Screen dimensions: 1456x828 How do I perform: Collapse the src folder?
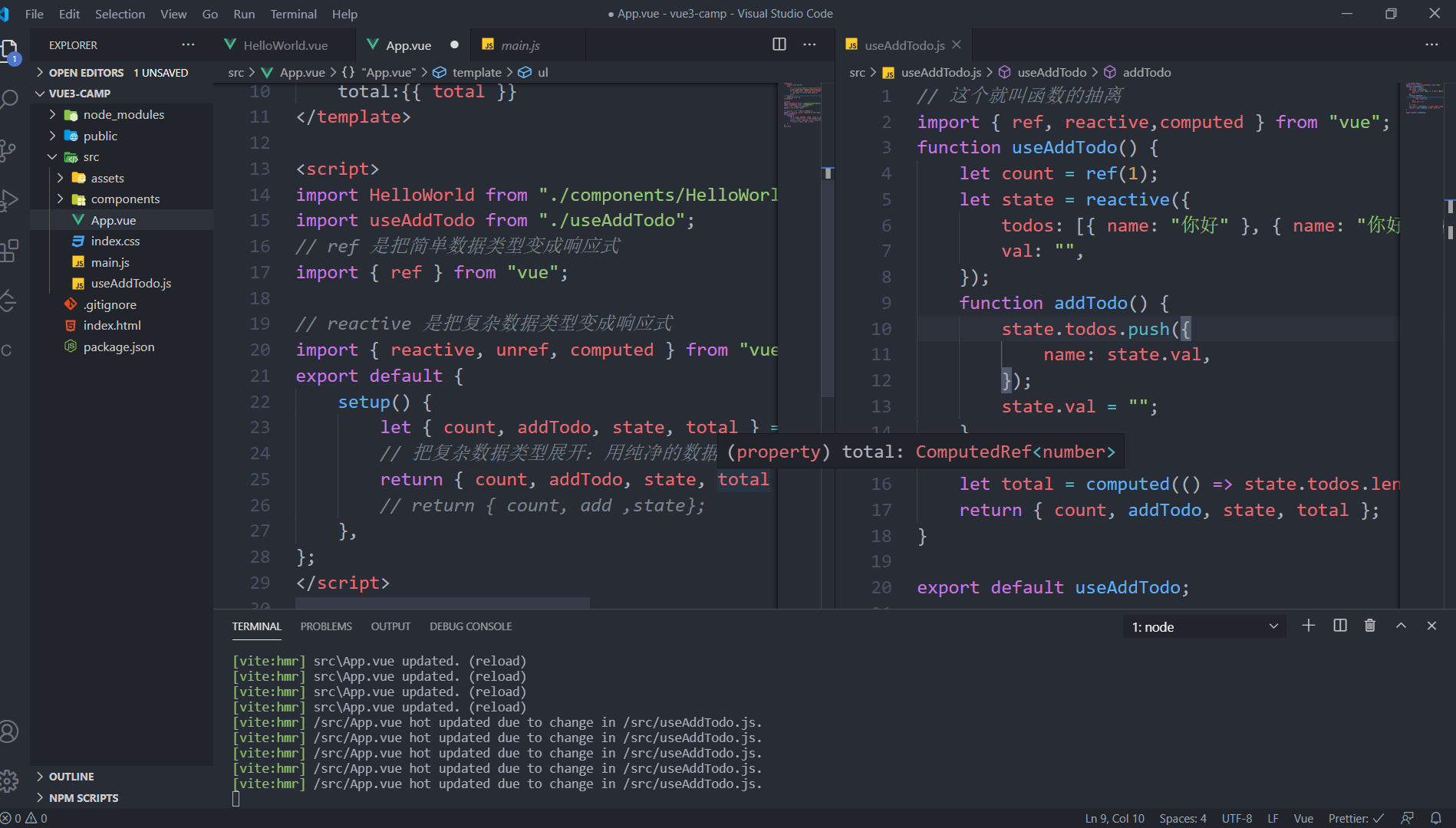point(121,156)
